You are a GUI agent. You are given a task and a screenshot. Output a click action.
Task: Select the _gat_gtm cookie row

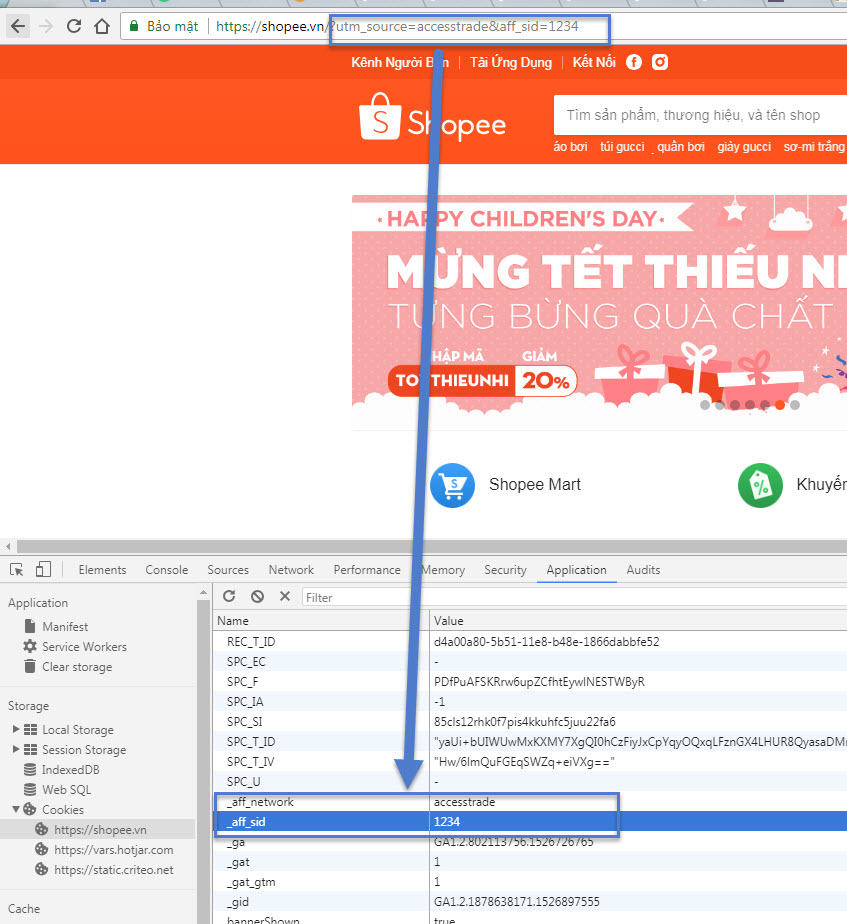pos(530,882)
